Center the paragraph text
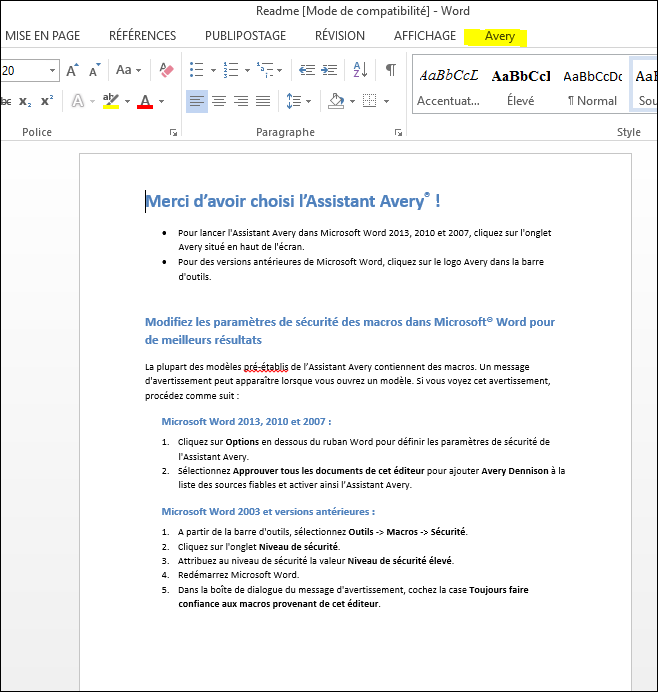 coord(219,102)
